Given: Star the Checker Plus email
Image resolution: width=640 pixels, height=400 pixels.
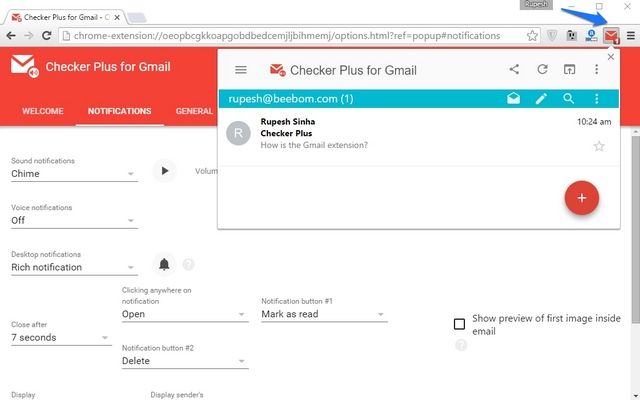Looking at the screenshot, I should 599,146.
